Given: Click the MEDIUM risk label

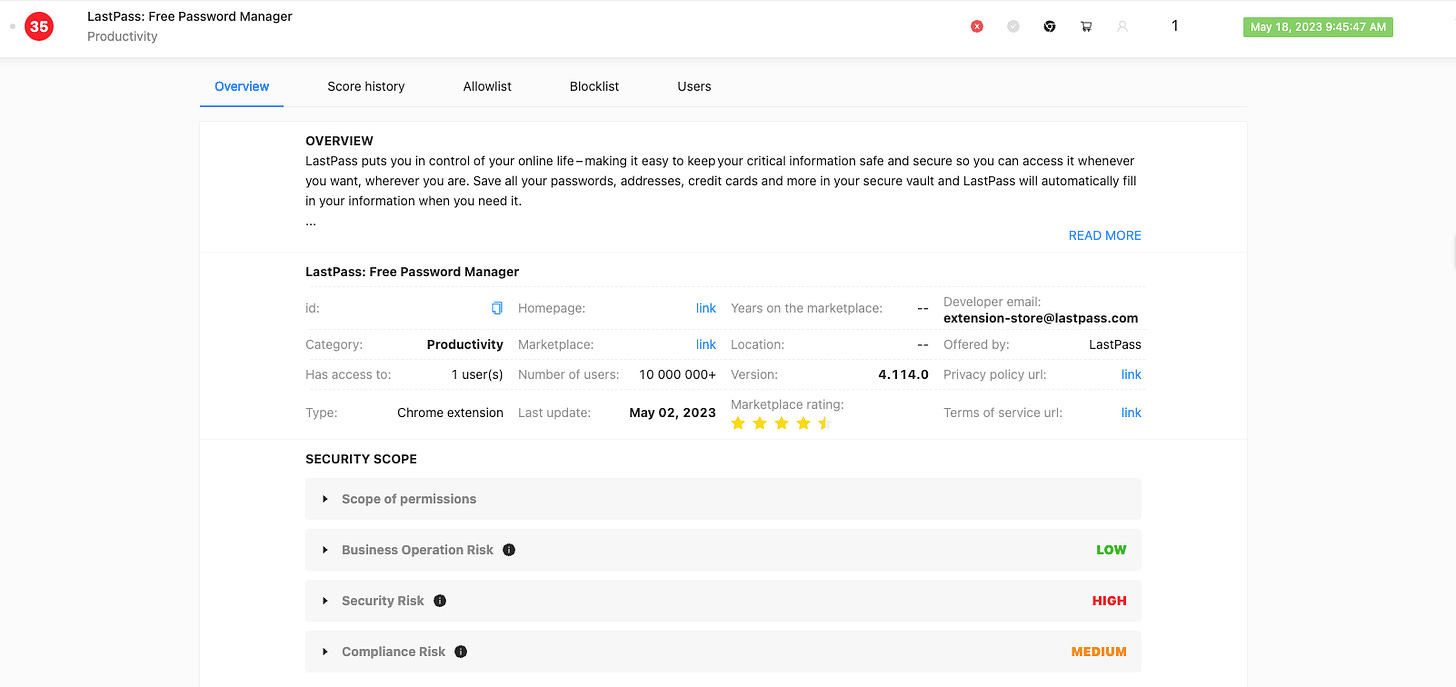Looking at the screenshot, I should (x=1099, y=652).
